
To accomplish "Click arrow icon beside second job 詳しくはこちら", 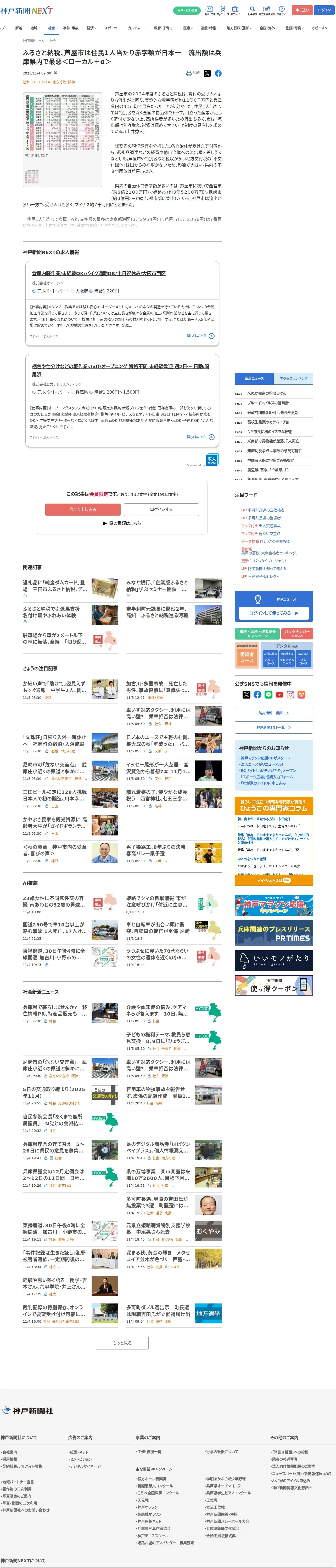I will point(212,437).
